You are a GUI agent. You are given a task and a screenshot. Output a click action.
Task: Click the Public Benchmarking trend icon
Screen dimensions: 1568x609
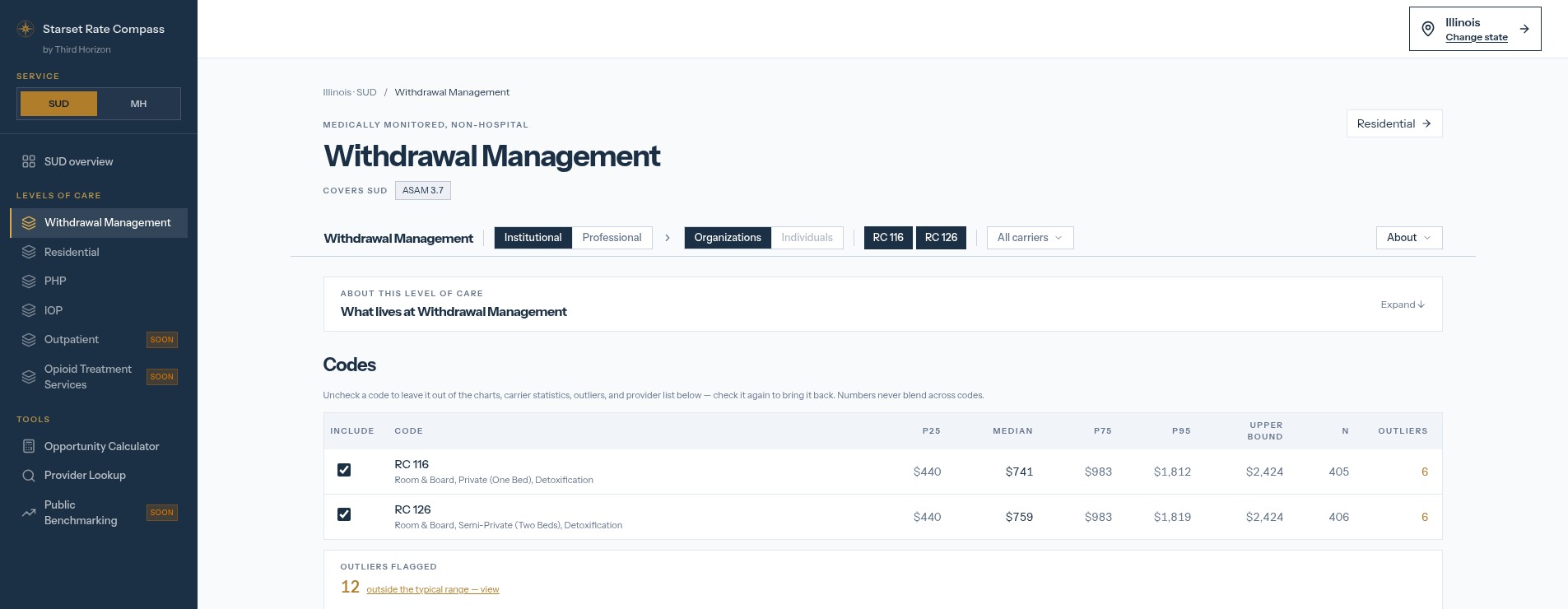(29, 513)
